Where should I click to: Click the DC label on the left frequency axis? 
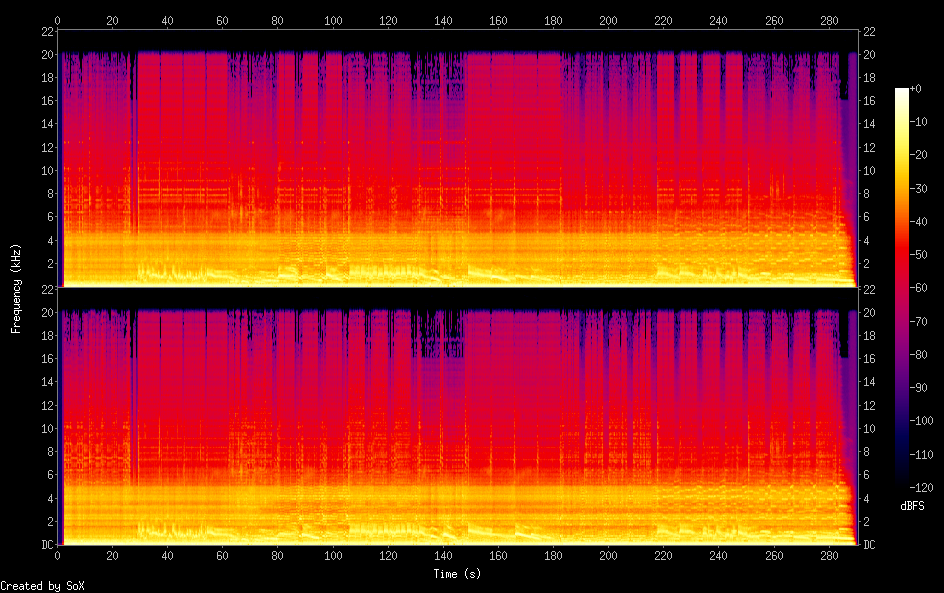tap(45, 545)
